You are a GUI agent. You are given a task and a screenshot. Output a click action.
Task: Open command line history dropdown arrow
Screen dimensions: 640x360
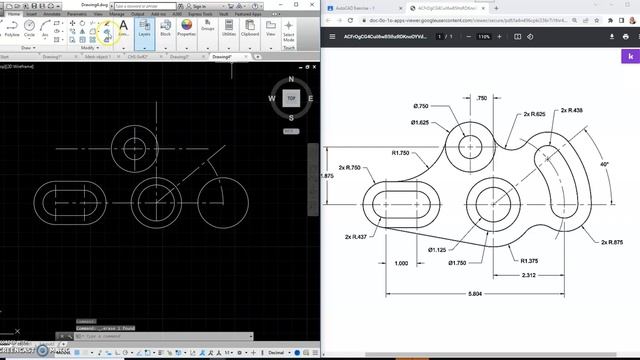[x=251, y=336]
